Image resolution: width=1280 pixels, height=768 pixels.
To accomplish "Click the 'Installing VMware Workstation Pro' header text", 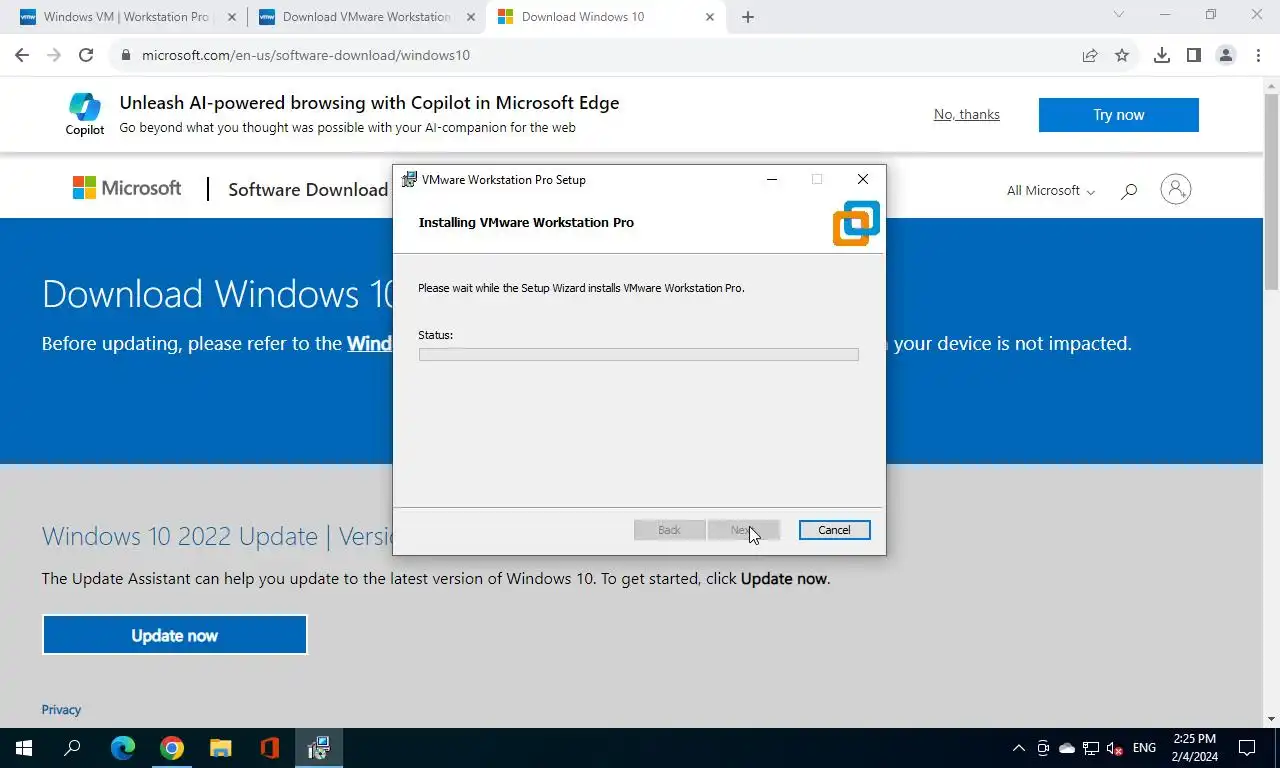I will click(x=526, y=222).
